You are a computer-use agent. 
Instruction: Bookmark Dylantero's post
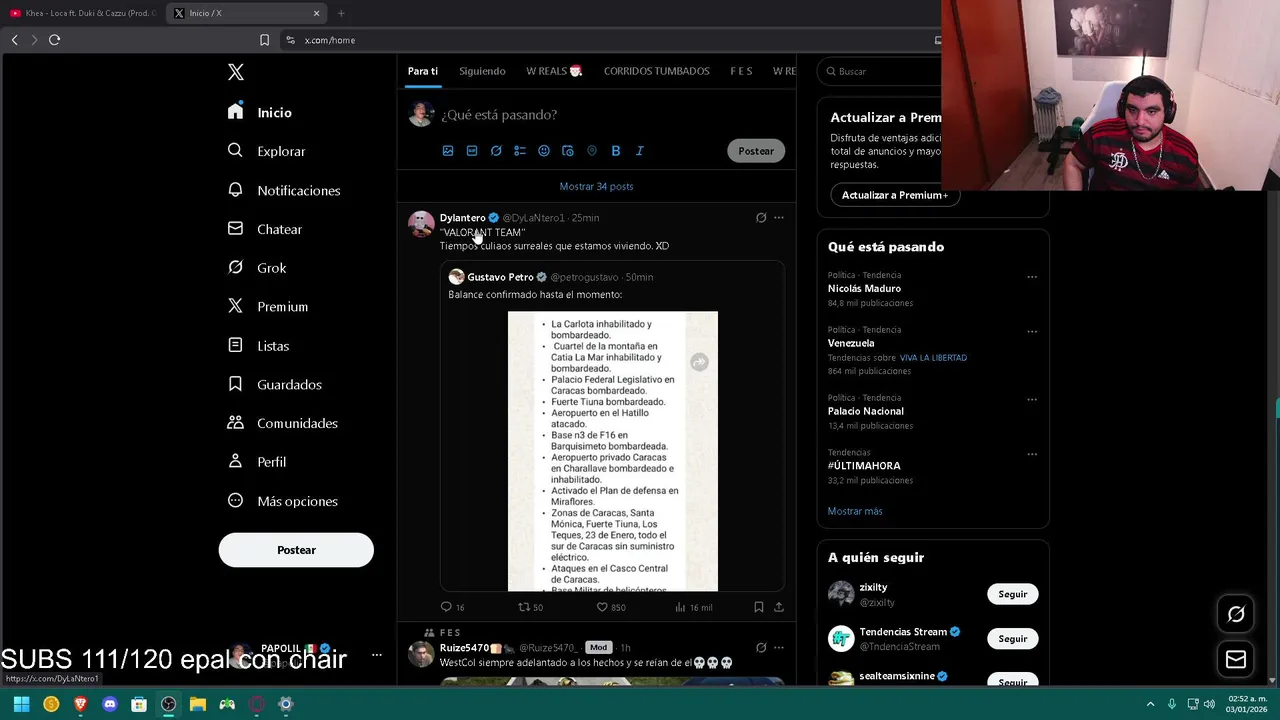[759, 607]
